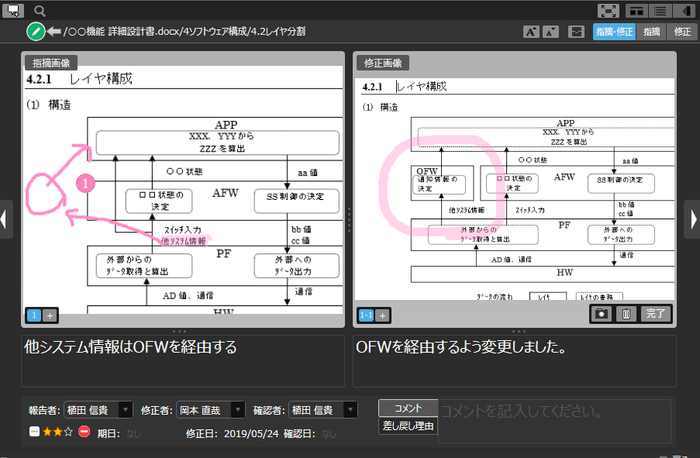Image resolution: width=700 pixels, height=458 pixels.
Task: Click the 期日 なし value
Action: coord(133,433)
